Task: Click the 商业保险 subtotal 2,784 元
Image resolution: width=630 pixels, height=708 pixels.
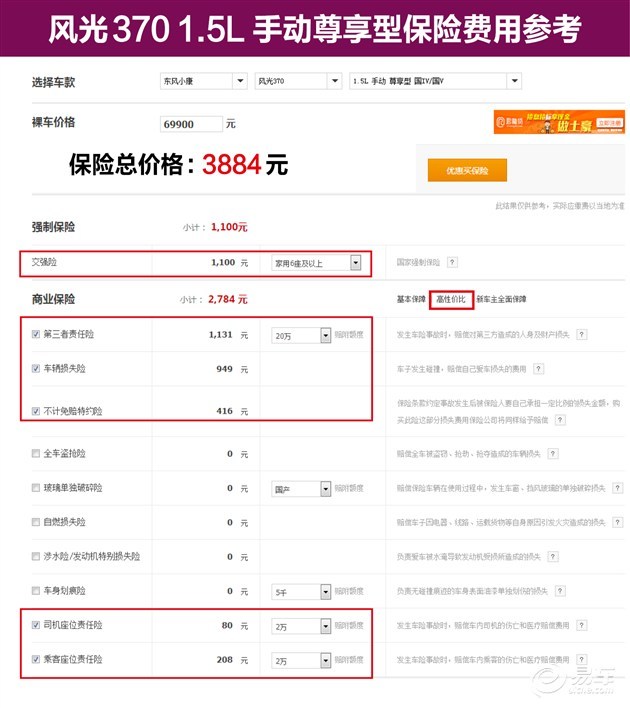Action: coord(228,299)
